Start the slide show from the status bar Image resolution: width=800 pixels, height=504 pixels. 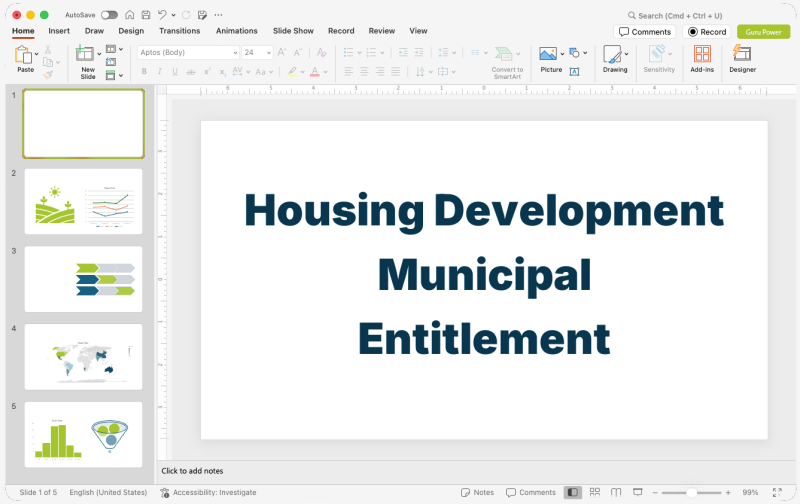pos(638,492)
